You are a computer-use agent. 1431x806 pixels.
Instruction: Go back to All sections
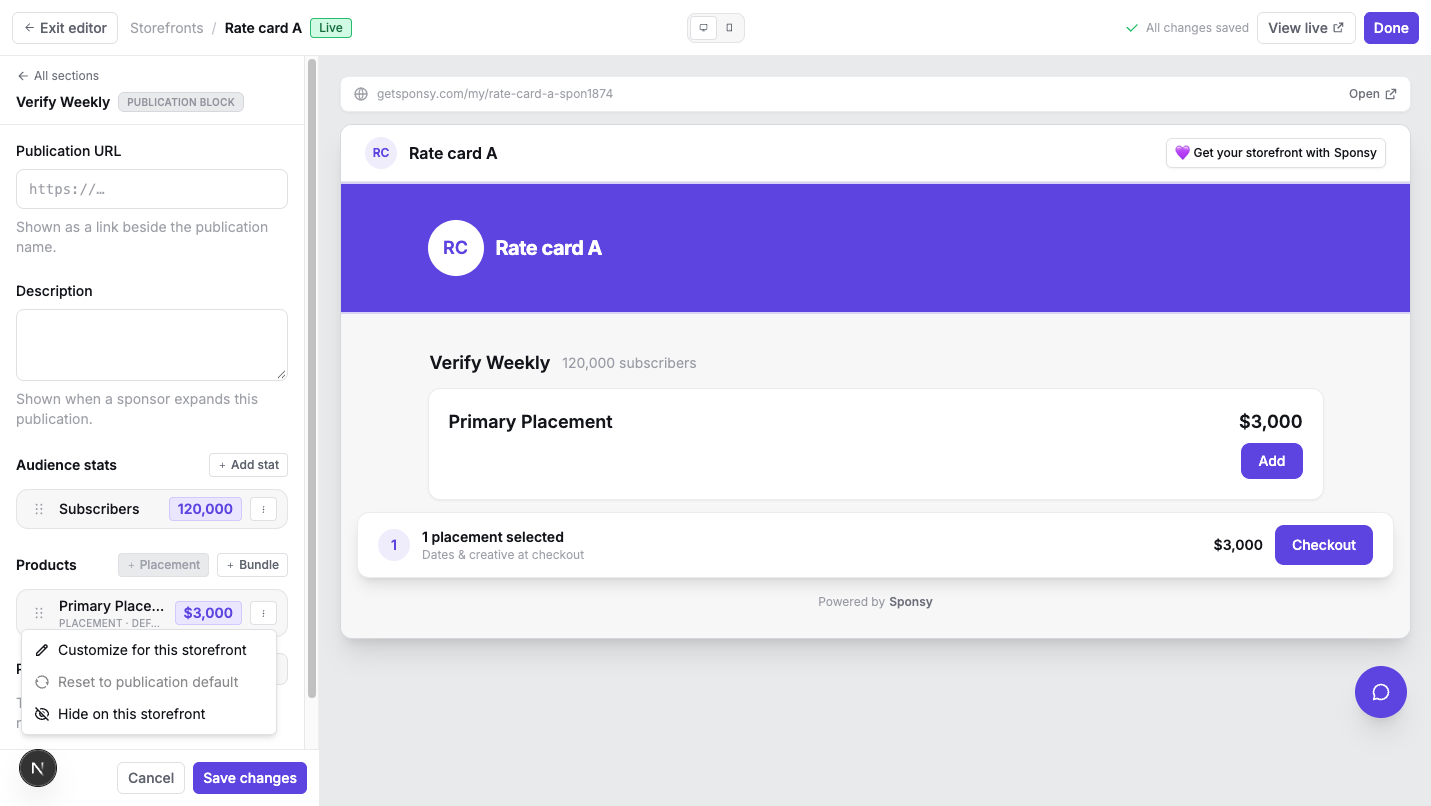[58, 76]
